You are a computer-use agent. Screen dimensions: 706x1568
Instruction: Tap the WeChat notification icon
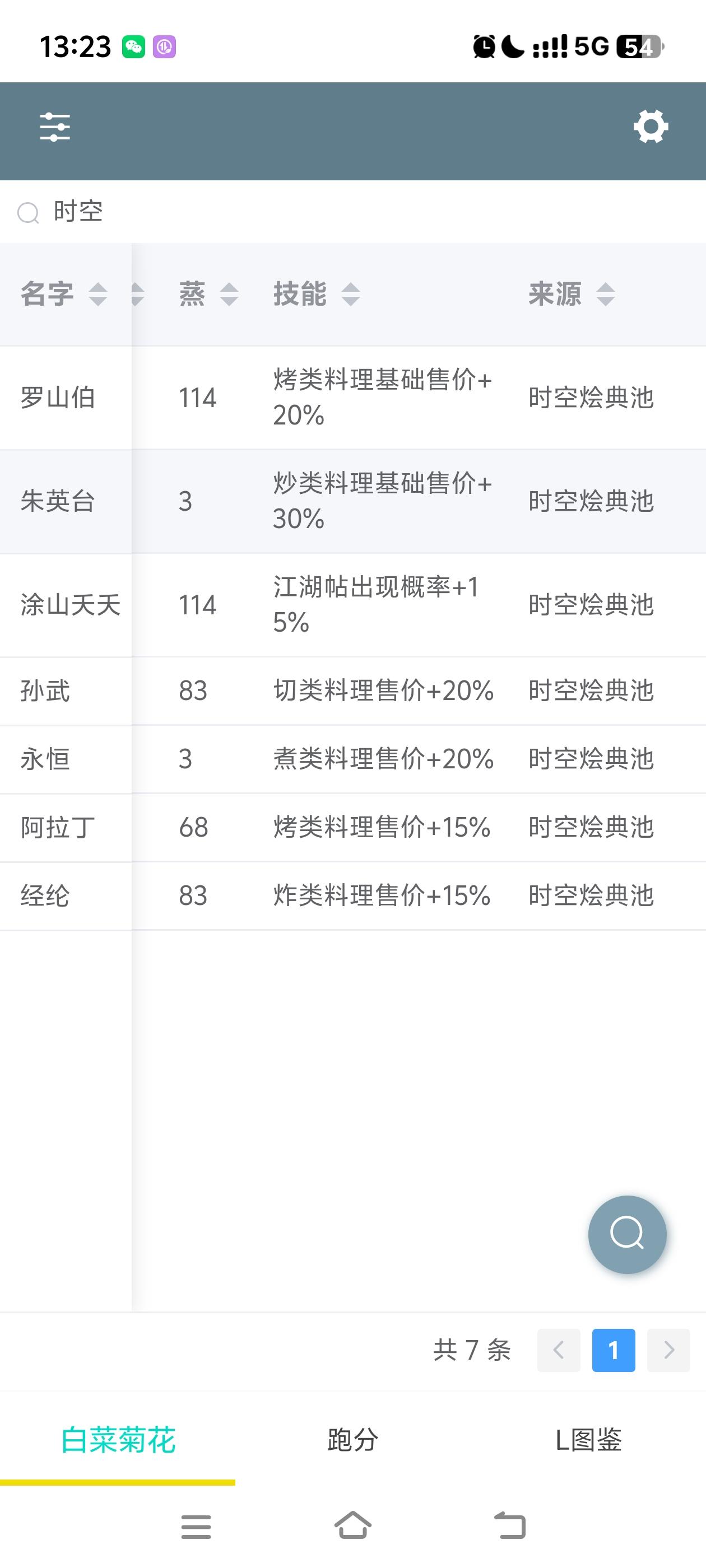133,47
